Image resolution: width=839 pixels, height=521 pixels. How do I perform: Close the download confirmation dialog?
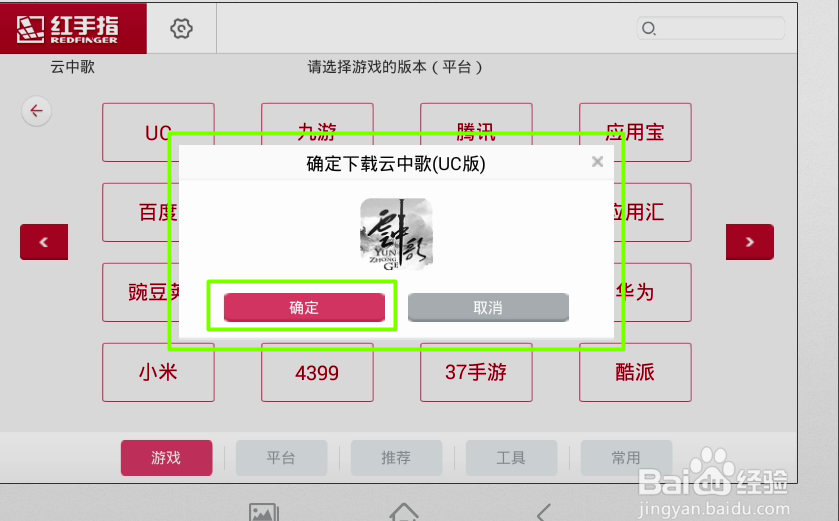(x=598, y=162)
